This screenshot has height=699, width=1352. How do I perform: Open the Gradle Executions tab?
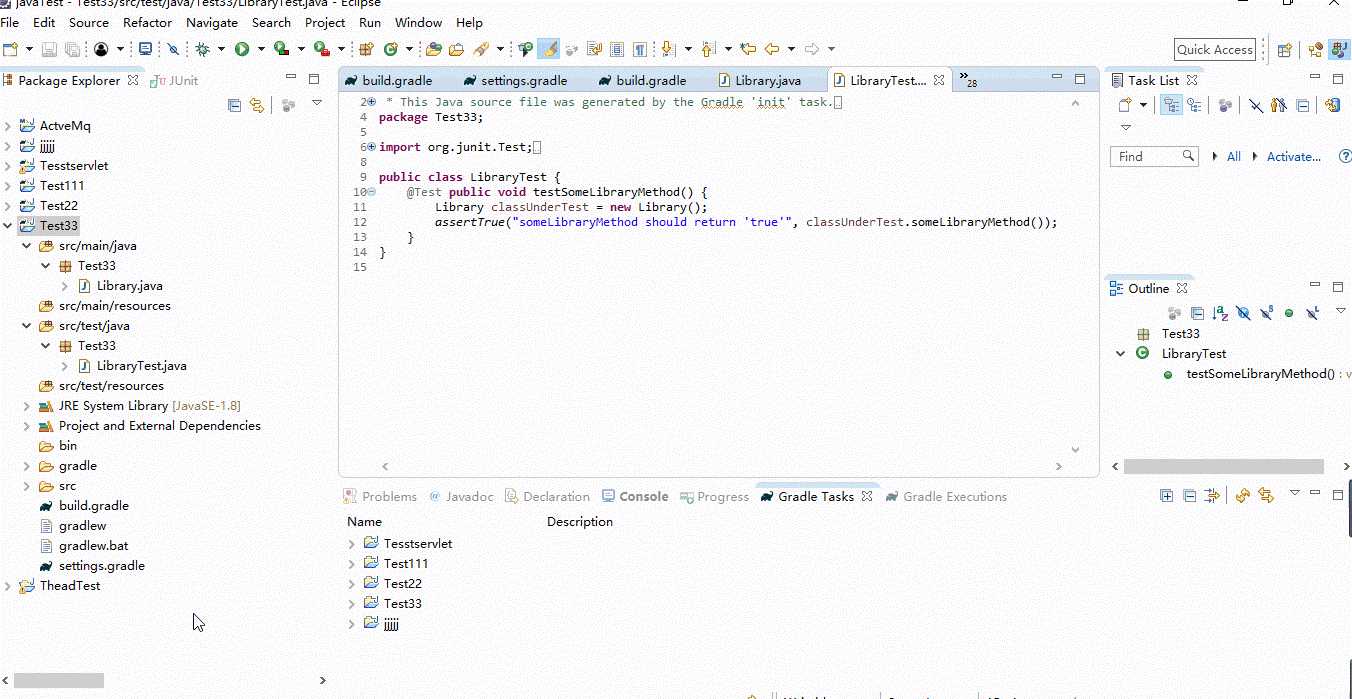[x=946, y=496]
